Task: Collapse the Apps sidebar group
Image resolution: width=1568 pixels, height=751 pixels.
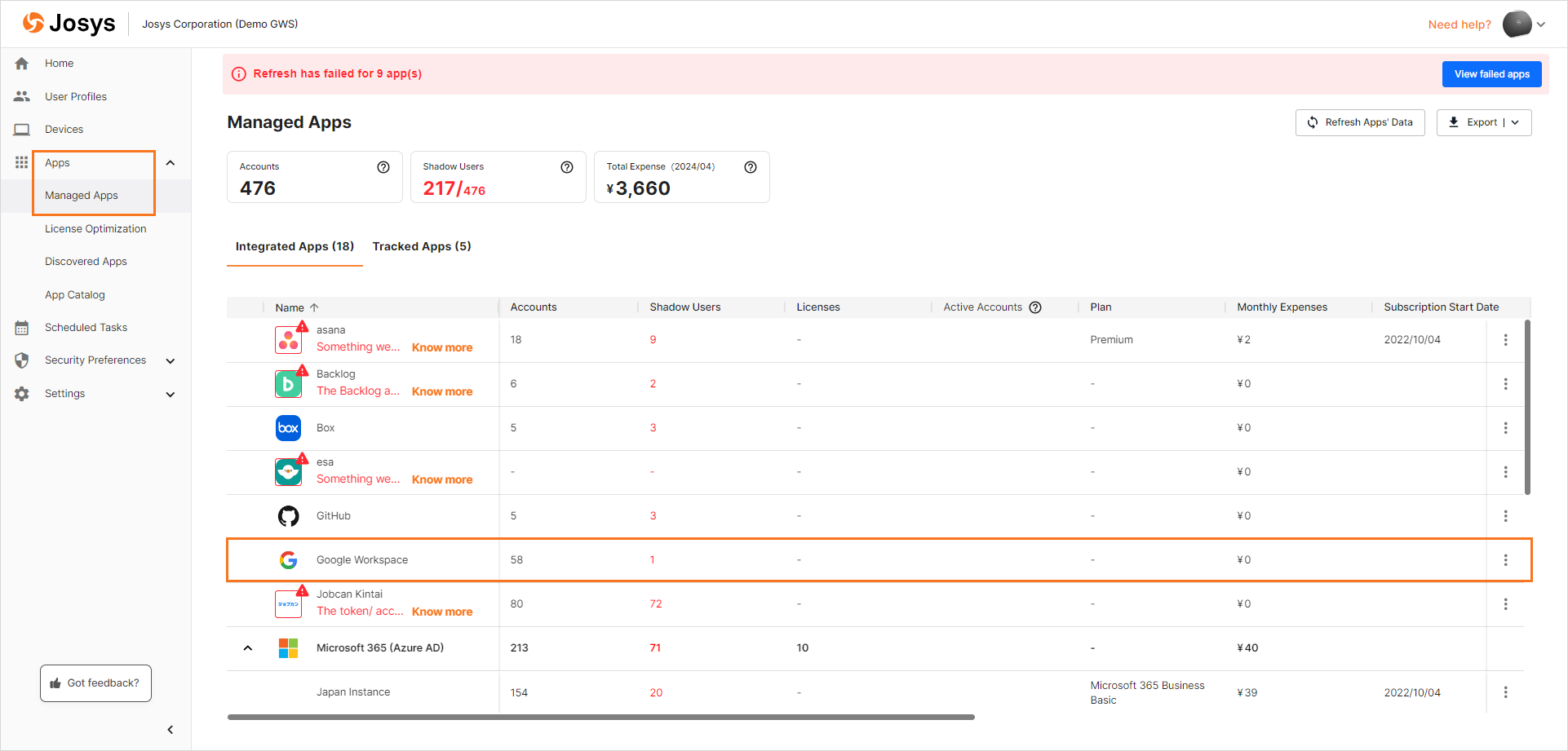Action: coord(171,163)
